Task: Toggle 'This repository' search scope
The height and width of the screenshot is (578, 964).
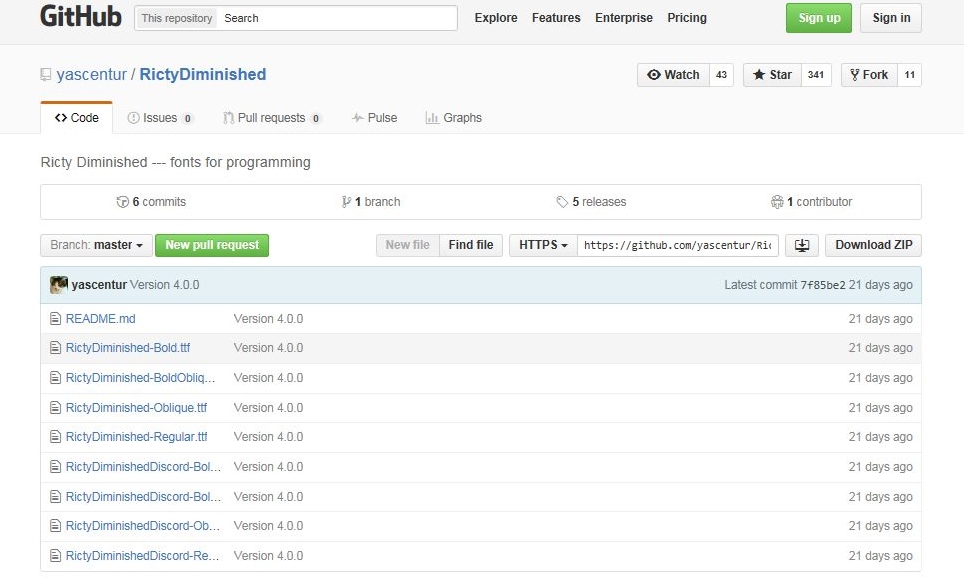Action: click(177, 18)
